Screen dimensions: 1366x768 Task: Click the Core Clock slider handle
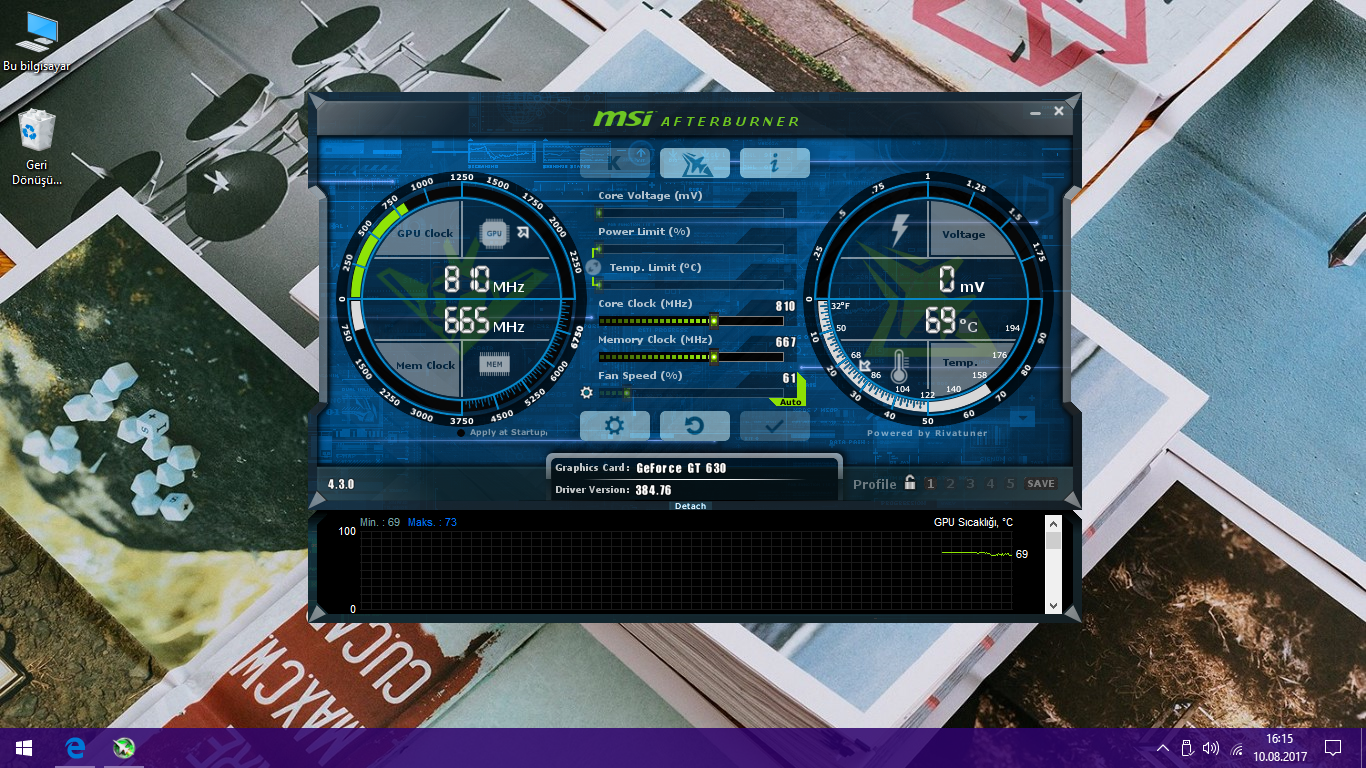(714, 321)
